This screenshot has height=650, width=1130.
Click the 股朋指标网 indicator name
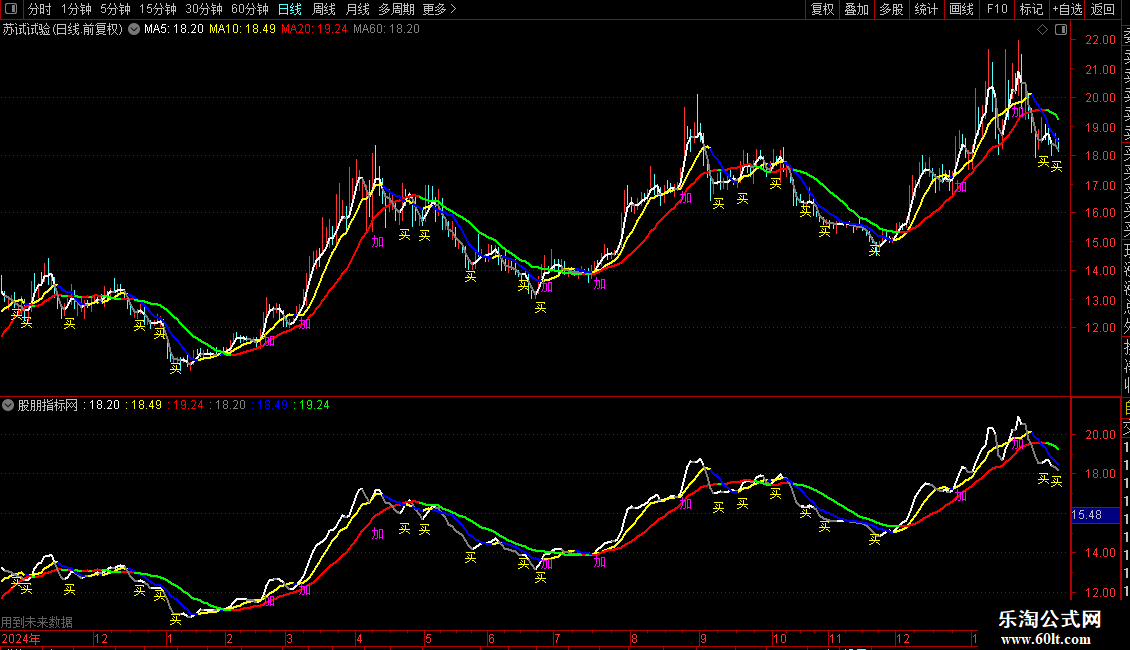pos(48,405)
